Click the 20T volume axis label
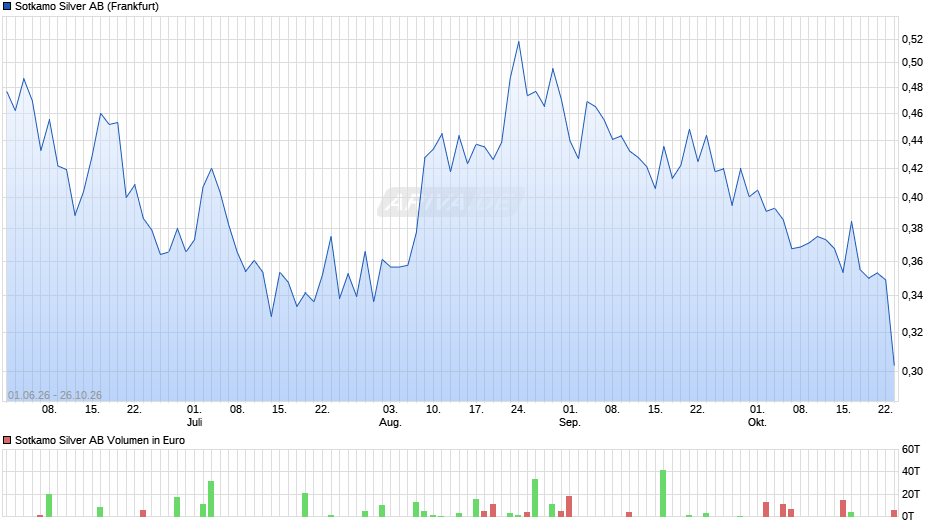 (911, 494)
